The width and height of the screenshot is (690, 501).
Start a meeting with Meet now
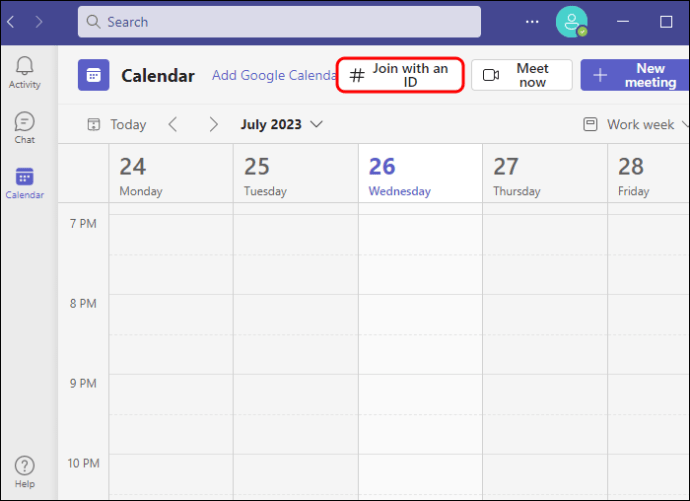click(521, 75)
